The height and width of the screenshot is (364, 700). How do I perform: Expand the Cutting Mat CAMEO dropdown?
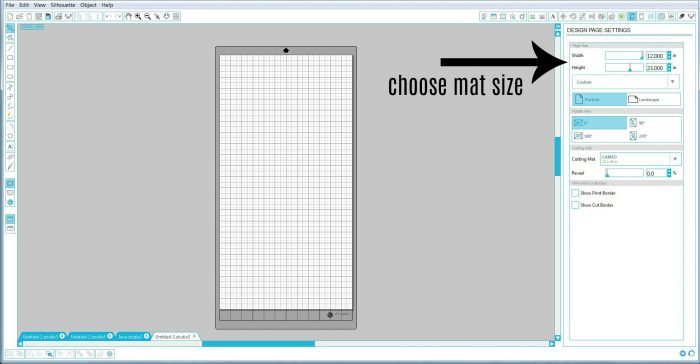pos(640,159)
